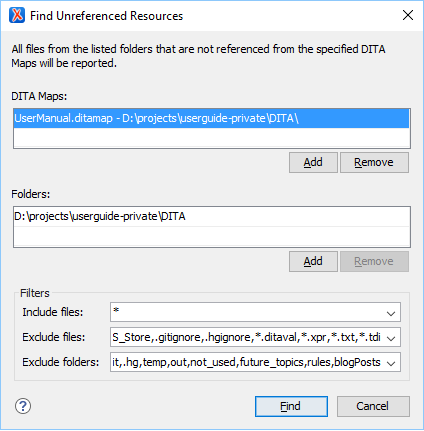Image resolution: width=424 pixels, height=431 pixels.
Task: Add a folder to the Folders list
Action: [313, 261]
